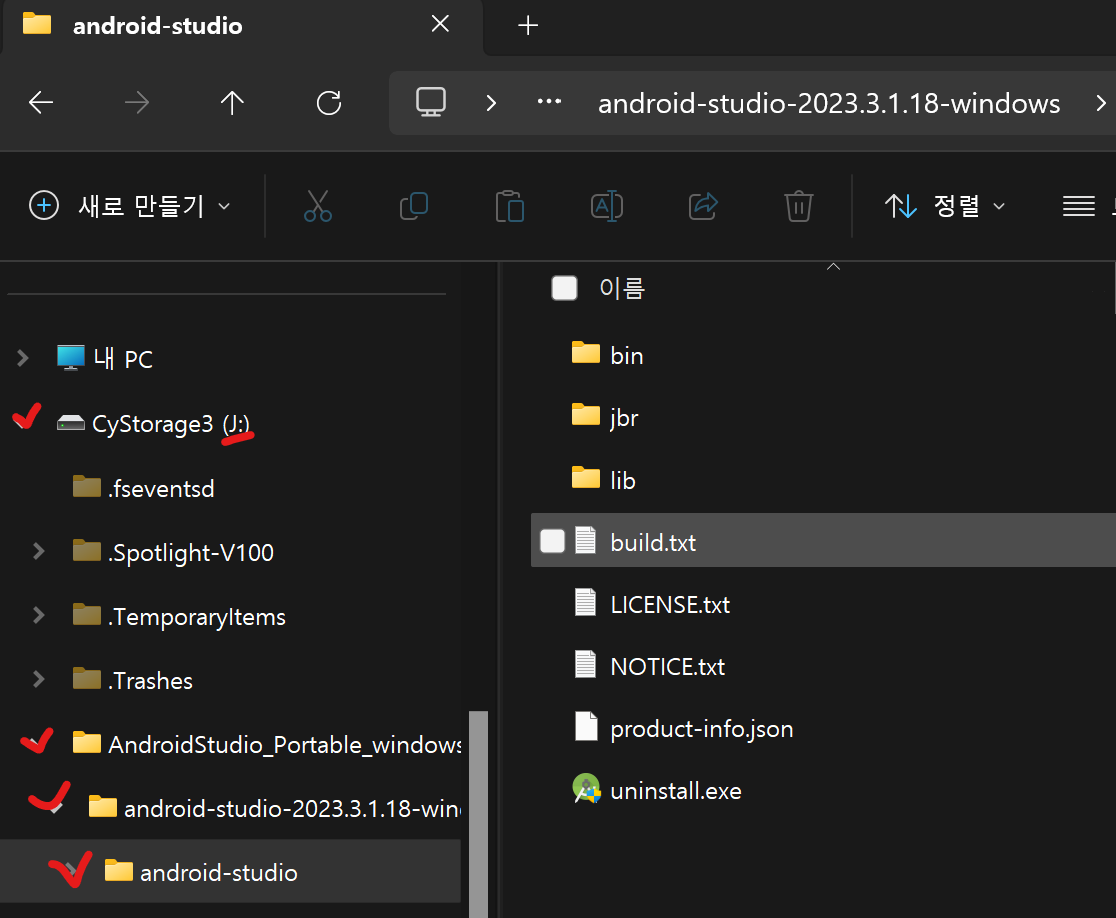This screenshot has height=918, width=1116.
Task: Open the jbr folder
Action: coord(623,418)
